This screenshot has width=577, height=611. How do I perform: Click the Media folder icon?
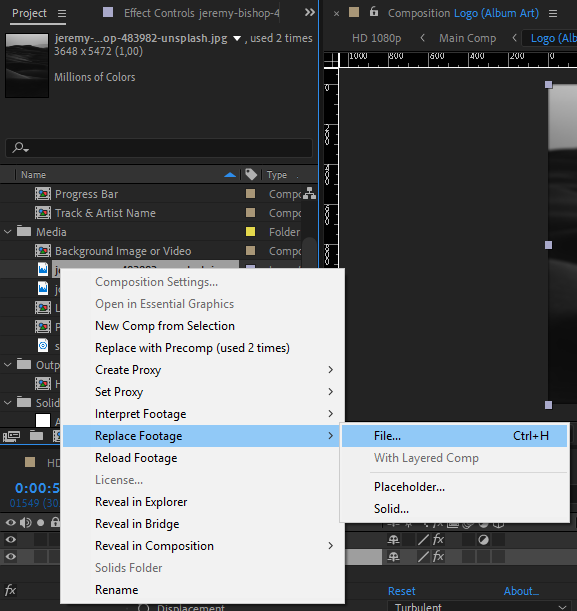pyautogui.click(x=24, y=231)
